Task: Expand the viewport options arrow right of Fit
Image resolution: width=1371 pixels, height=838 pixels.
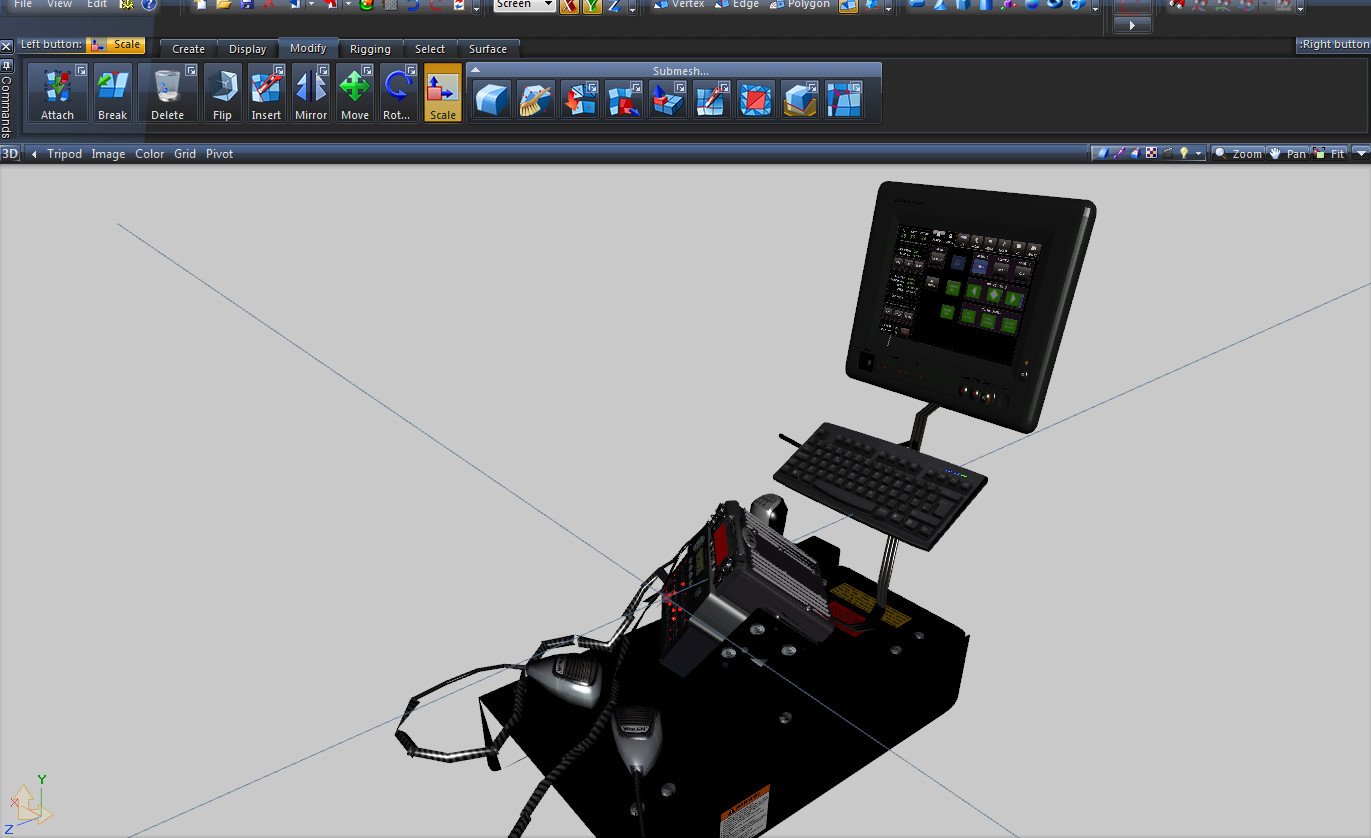Action: click(x=1360, y=154)
